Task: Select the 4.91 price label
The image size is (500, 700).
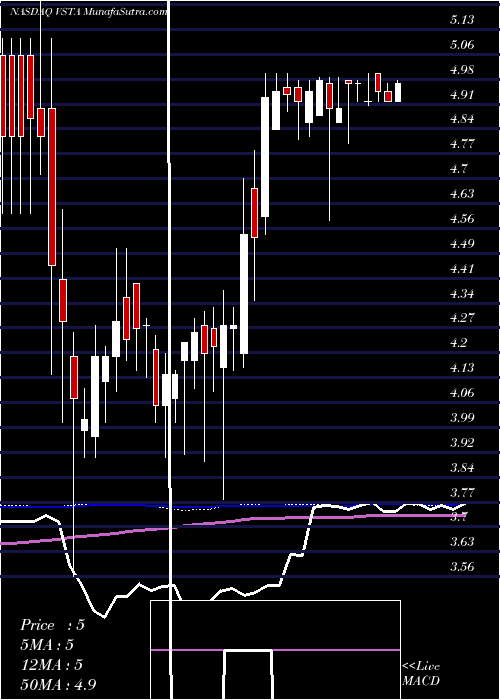Action: [460, 95]
